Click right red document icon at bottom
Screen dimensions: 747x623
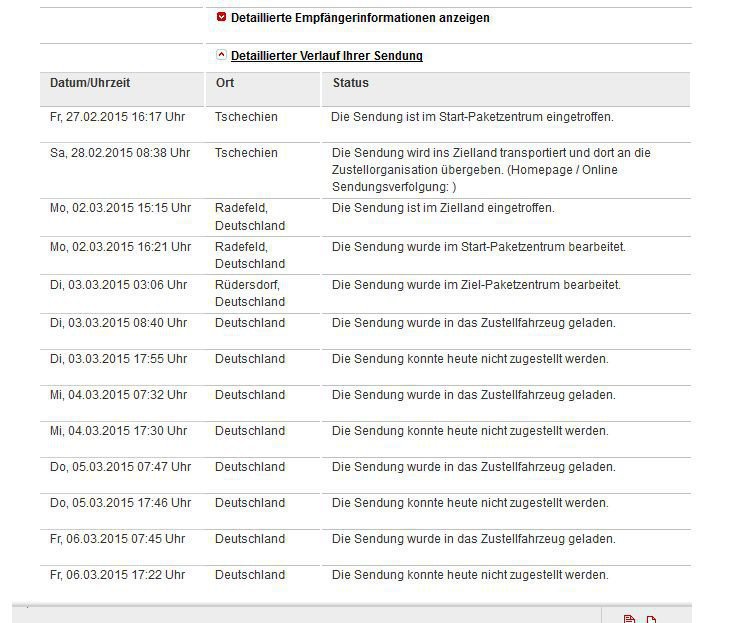651,620
